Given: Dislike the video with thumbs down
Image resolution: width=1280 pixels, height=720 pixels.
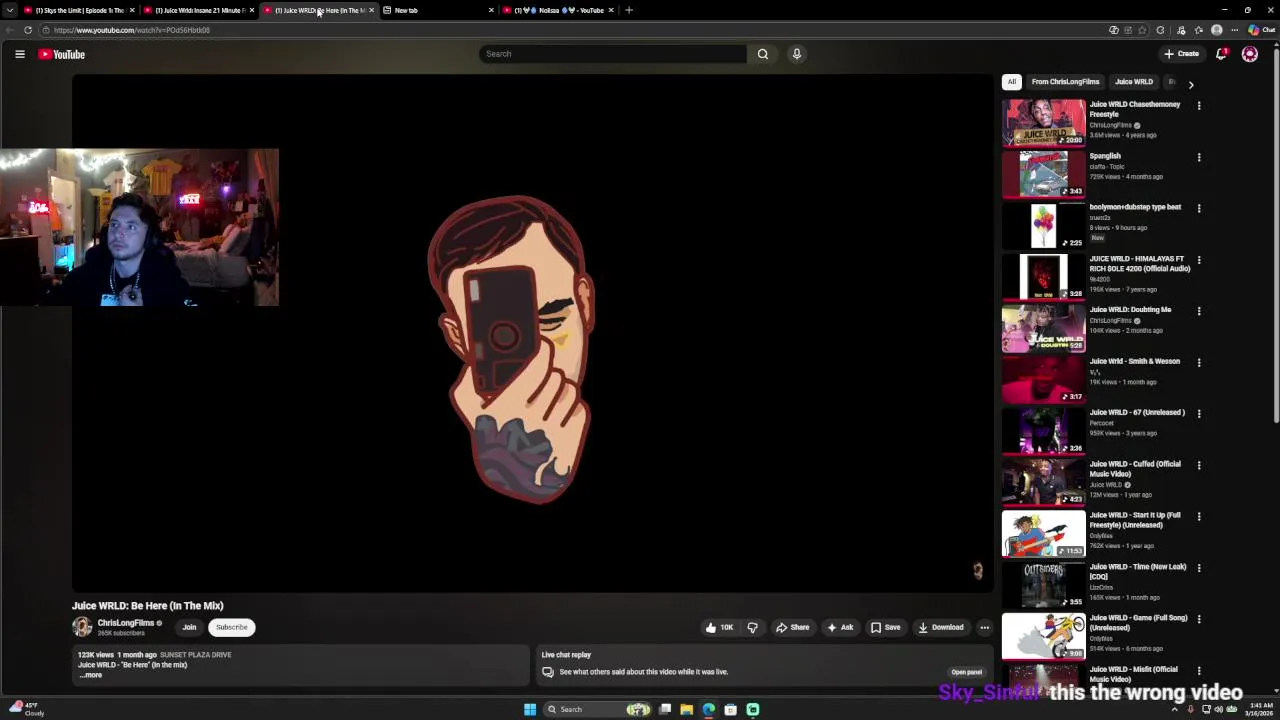Looking at the screenshot, I should (x=753, y=627).
